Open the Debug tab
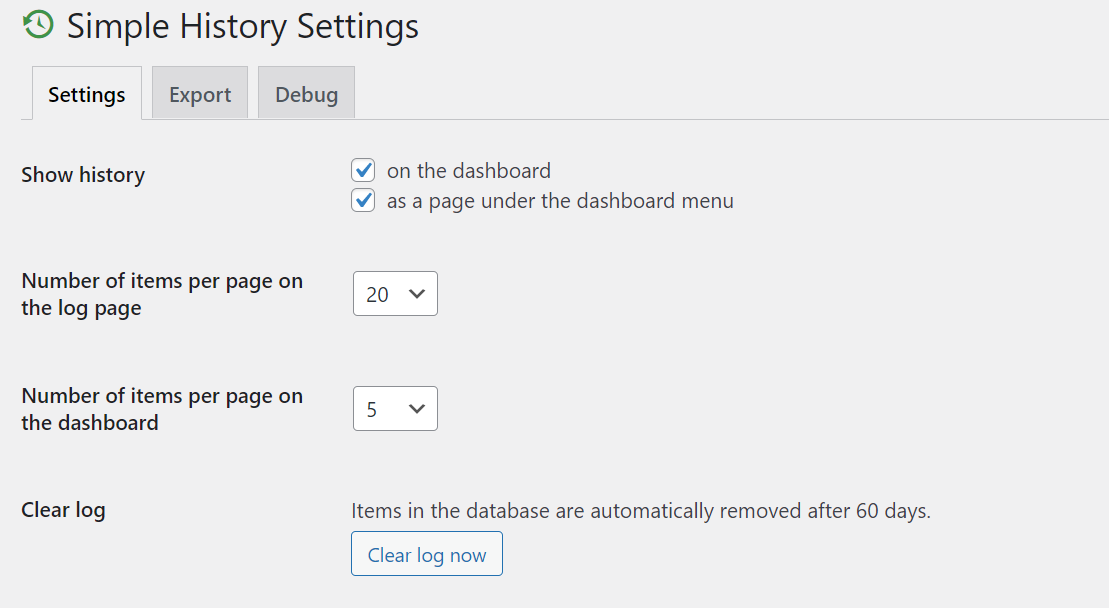Screen dimensions: 1109x608 tap(306, 94)
